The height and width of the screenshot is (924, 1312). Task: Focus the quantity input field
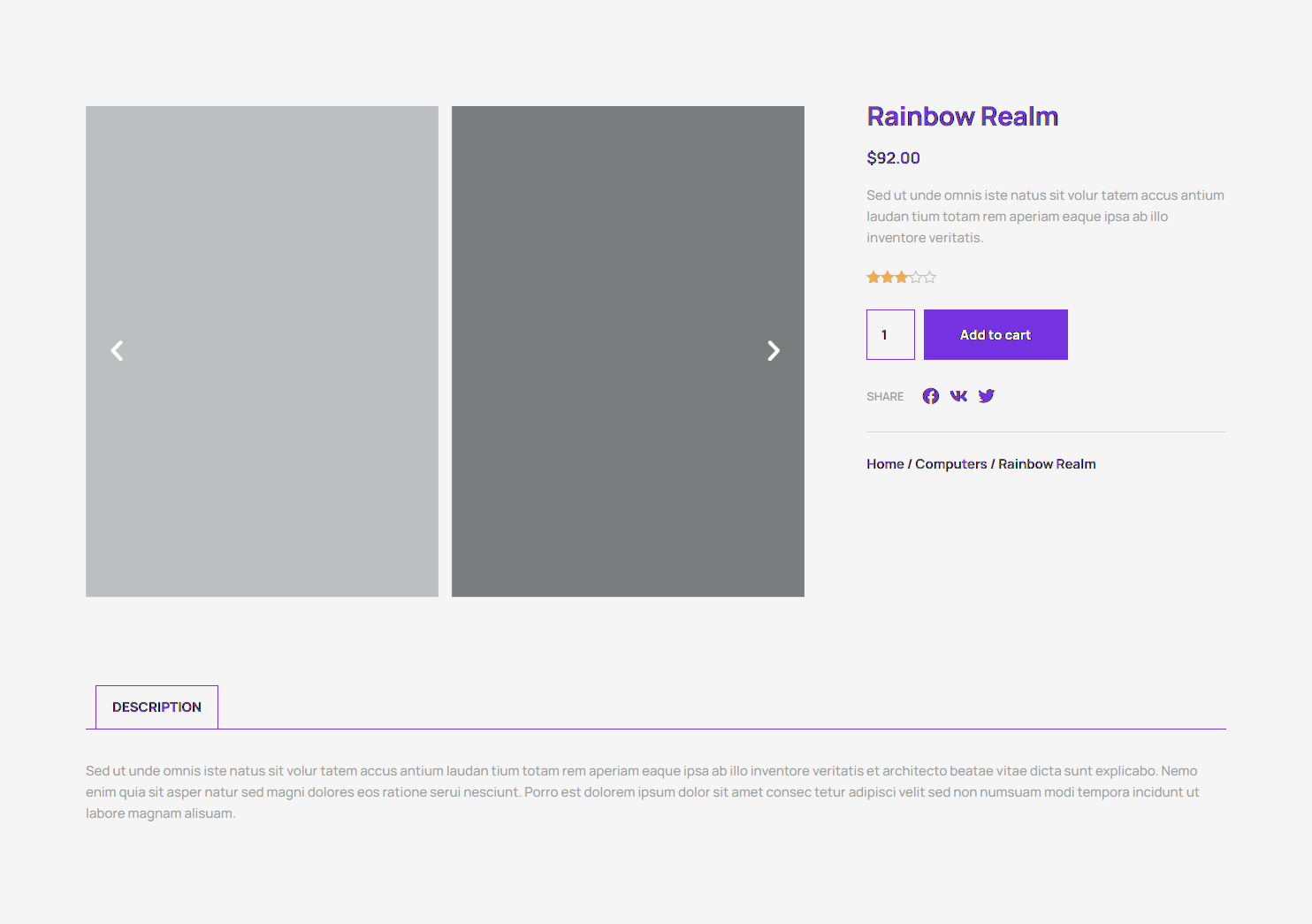[x=890, y=335]
